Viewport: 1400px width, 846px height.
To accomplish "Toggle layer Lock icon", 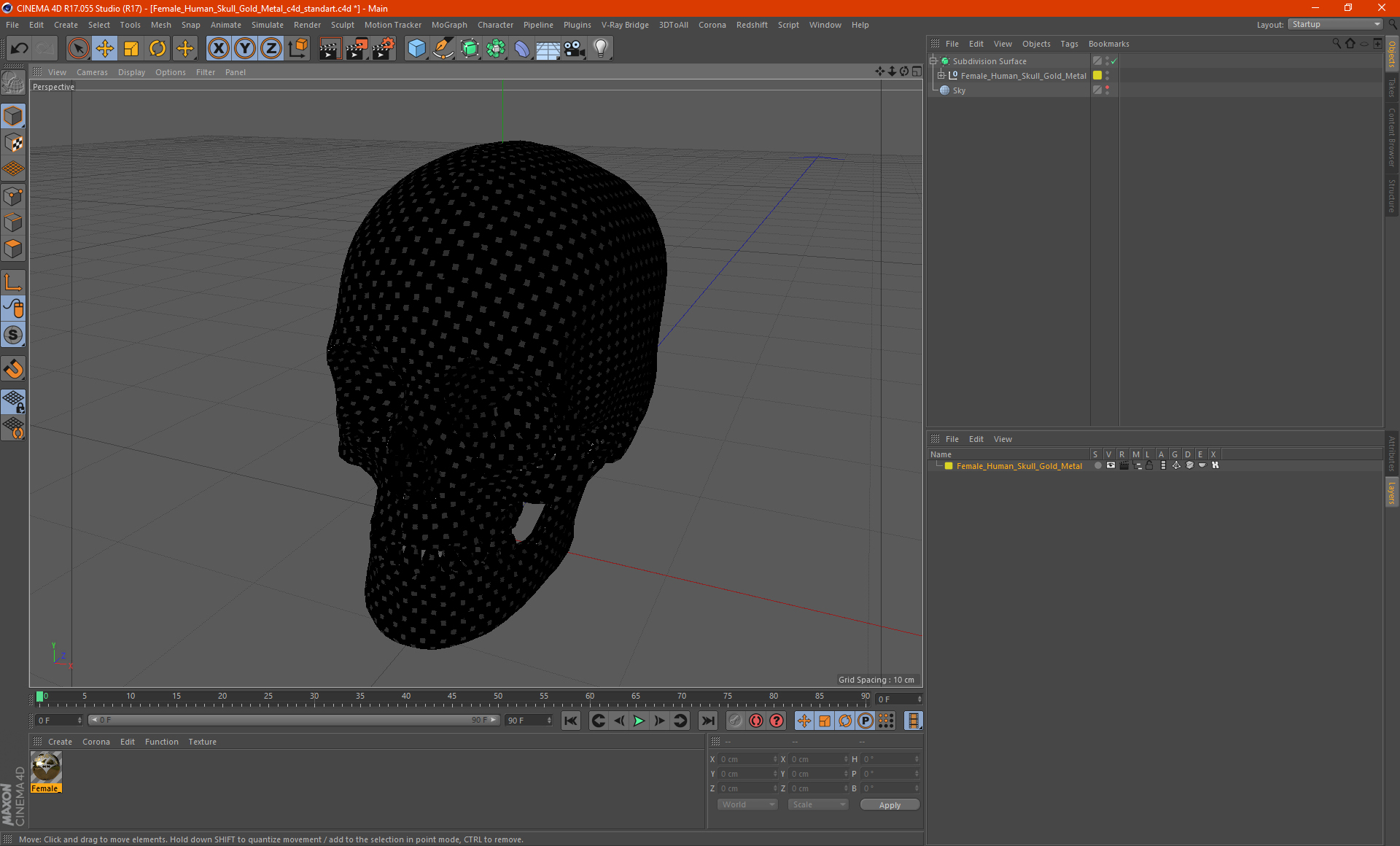I will pos(1150,465).
